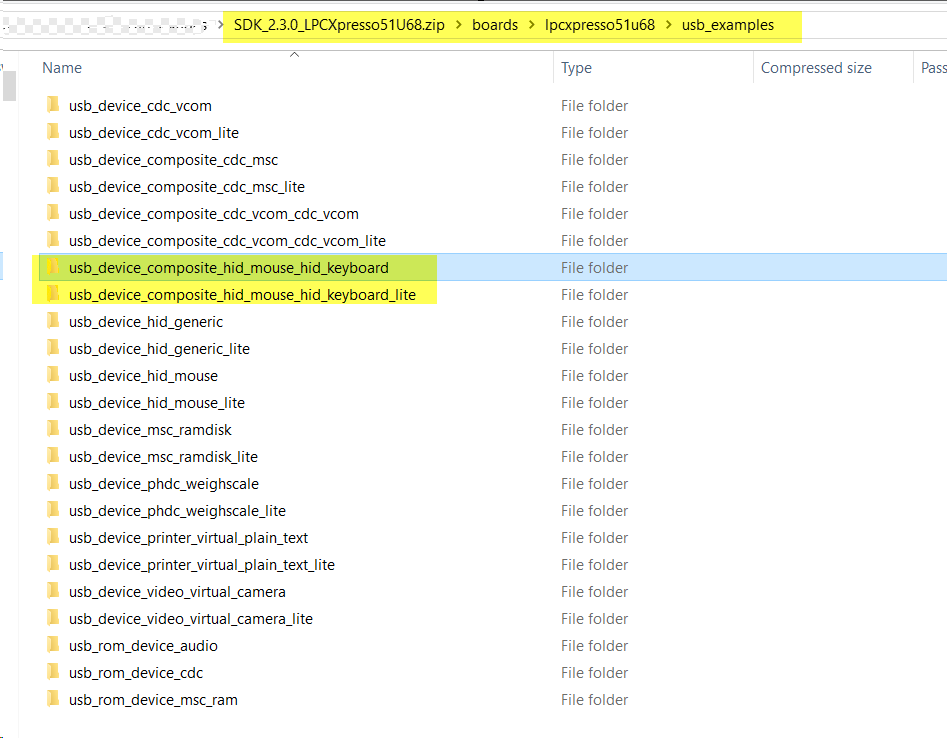Image resolution: width=947 pixels, height=738 pixels.
Task: Click usb_examples breadcrumb
Action: click(728, 25)
